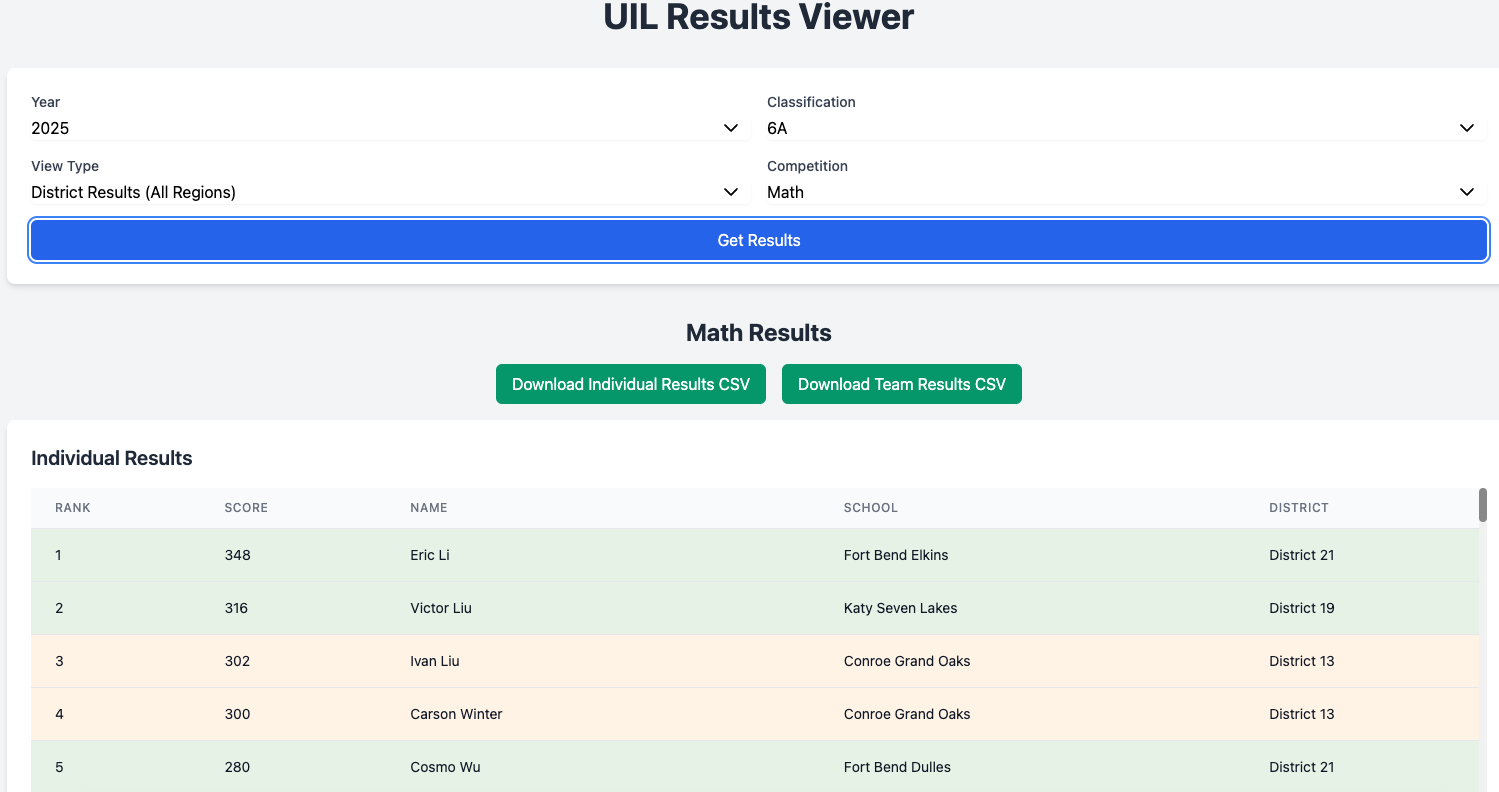
Task: Click the Fort Bend Elkins school cell
Action: 896,555
